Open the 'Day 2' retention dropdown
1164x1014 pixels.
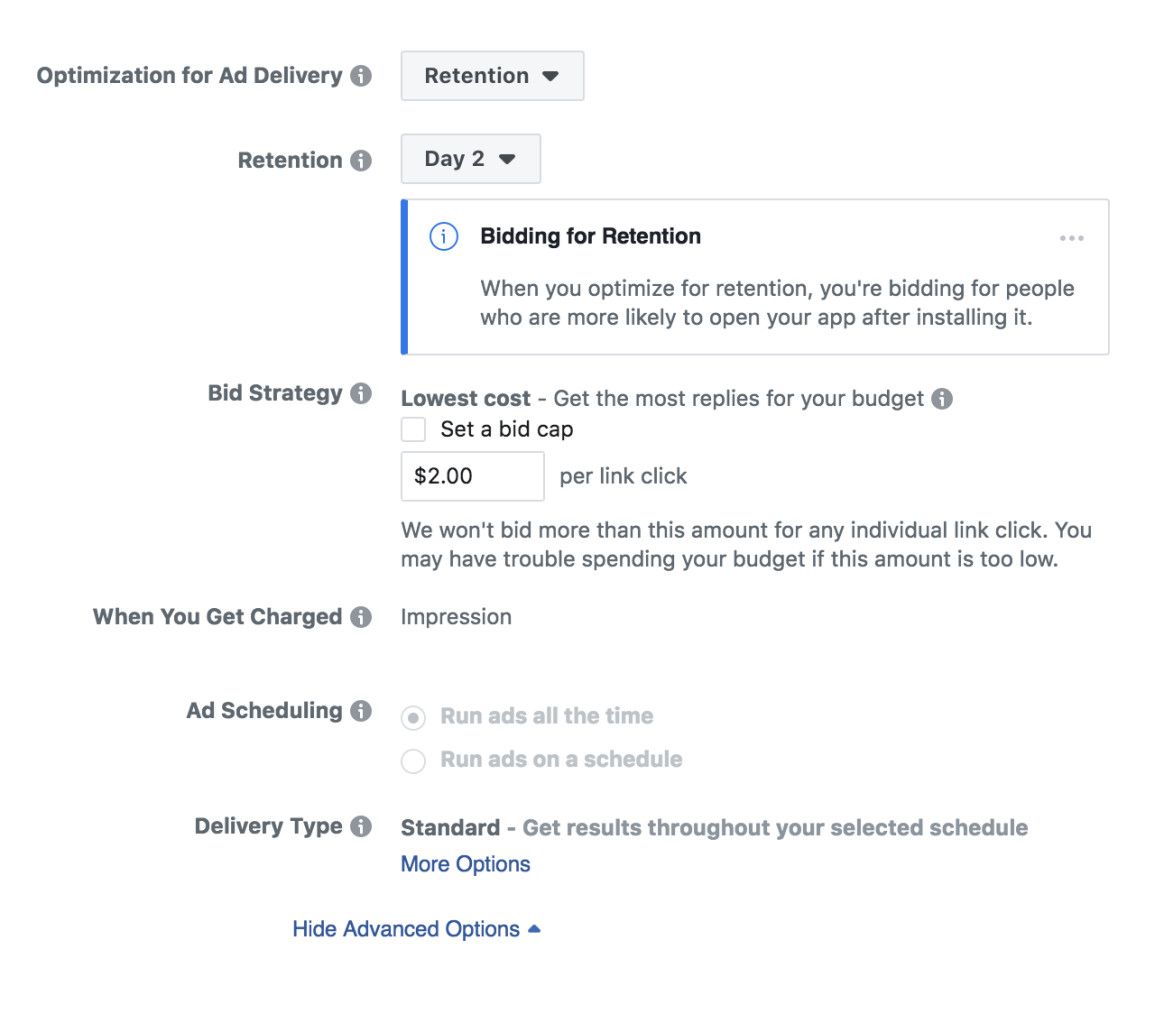click(470, 159)
